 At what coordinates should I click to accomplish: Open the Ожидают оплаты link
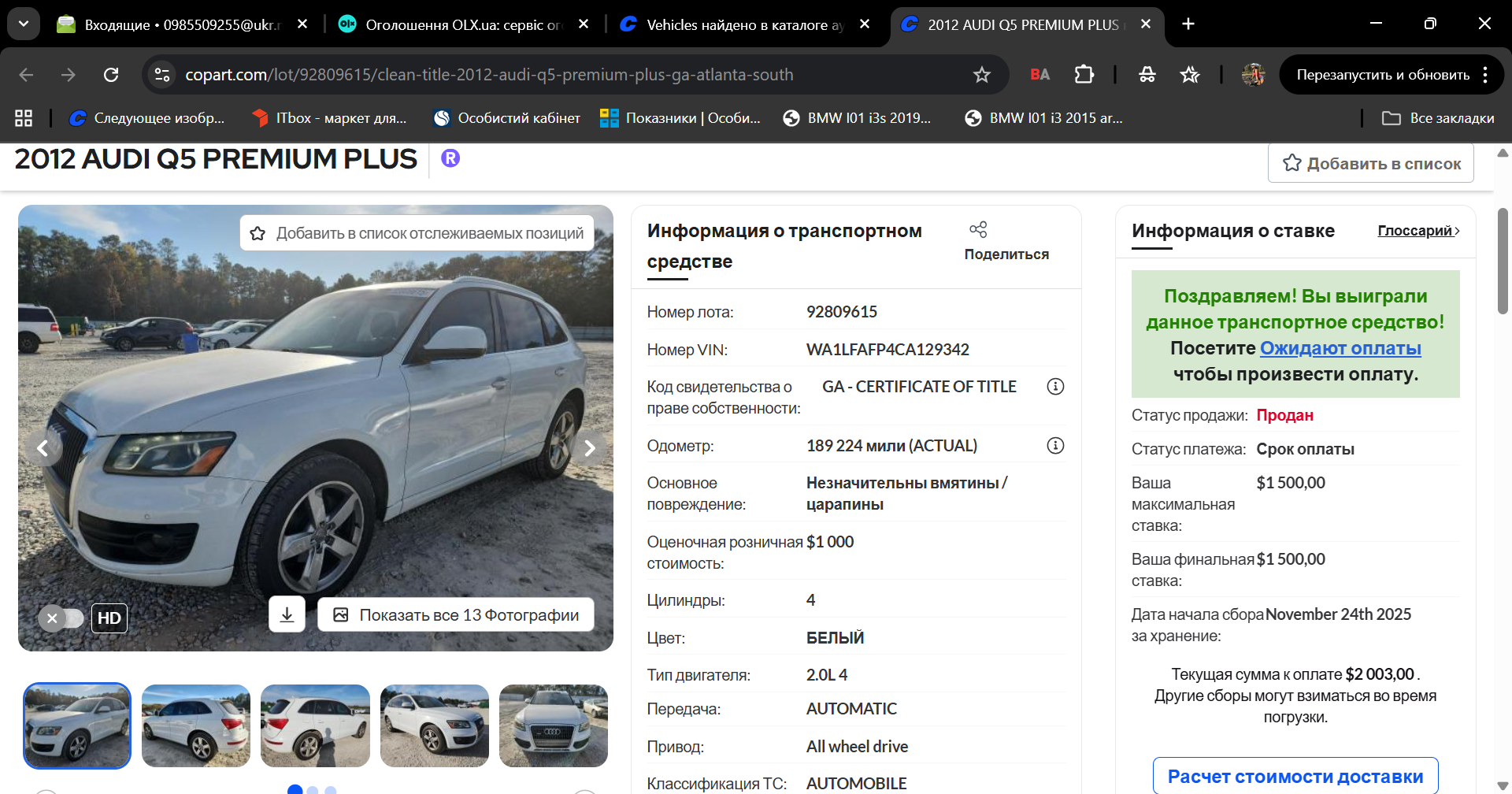(1340, 348)
